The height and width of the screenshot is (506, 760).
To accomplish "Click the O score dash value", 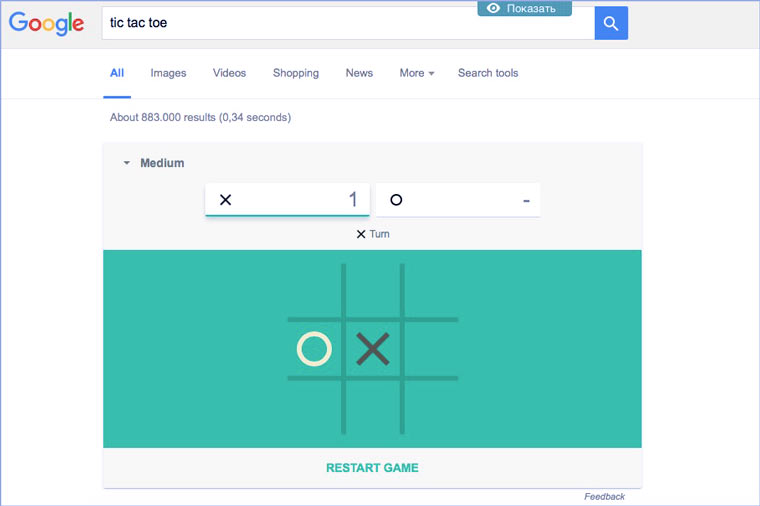I will [x=526, y=200].
